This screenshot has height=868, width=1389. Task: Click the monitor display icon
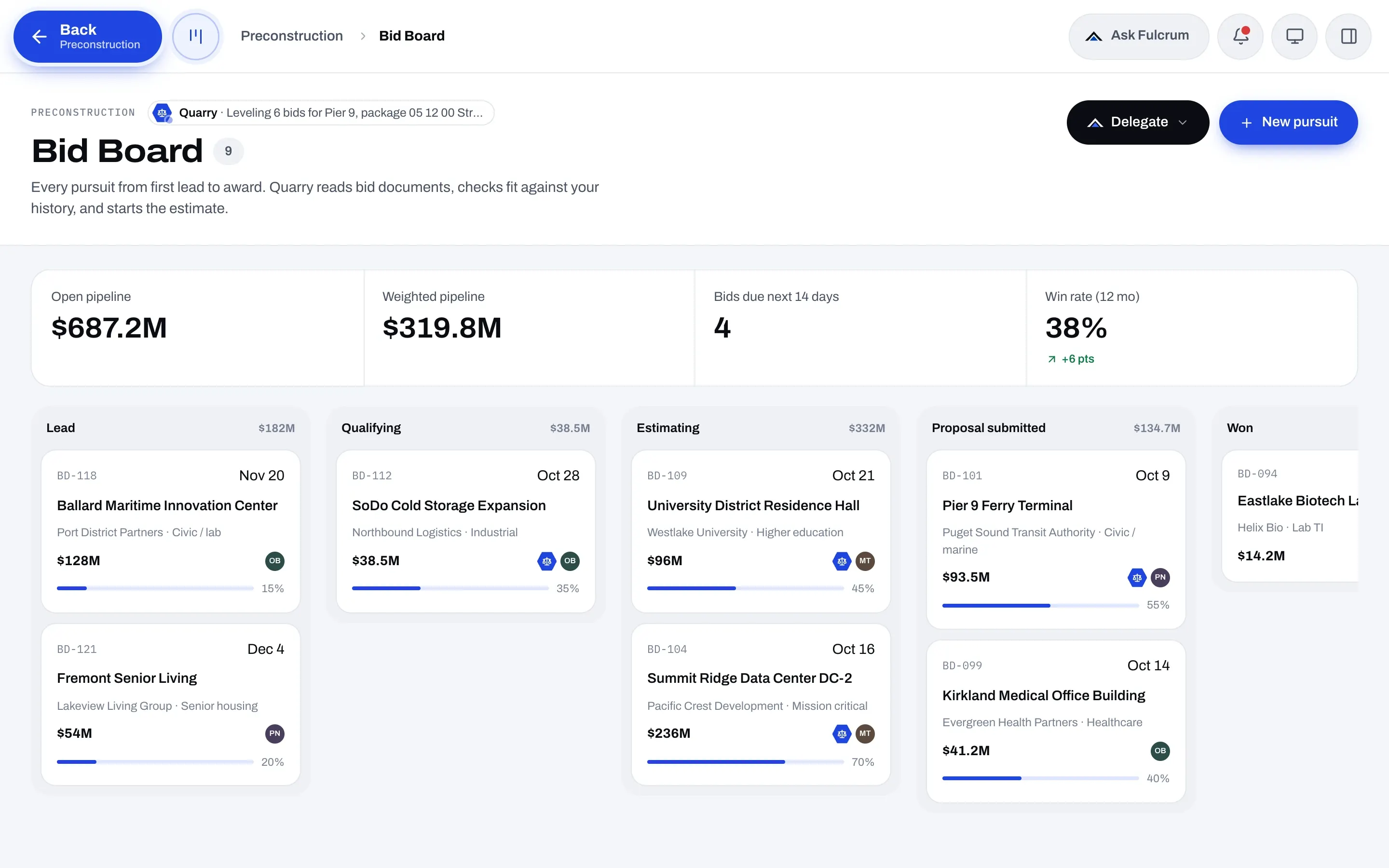1294,36
